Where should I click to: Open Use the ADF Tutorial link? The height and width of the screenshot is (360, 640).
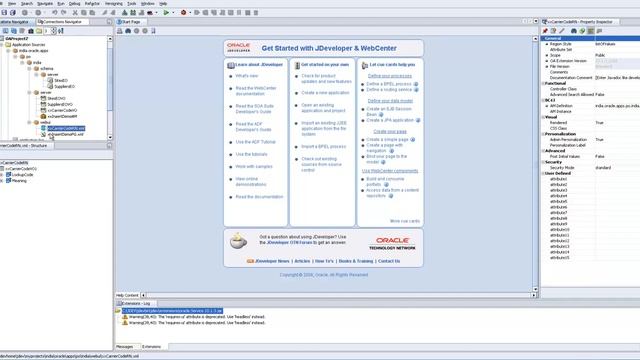click(256, 142)
